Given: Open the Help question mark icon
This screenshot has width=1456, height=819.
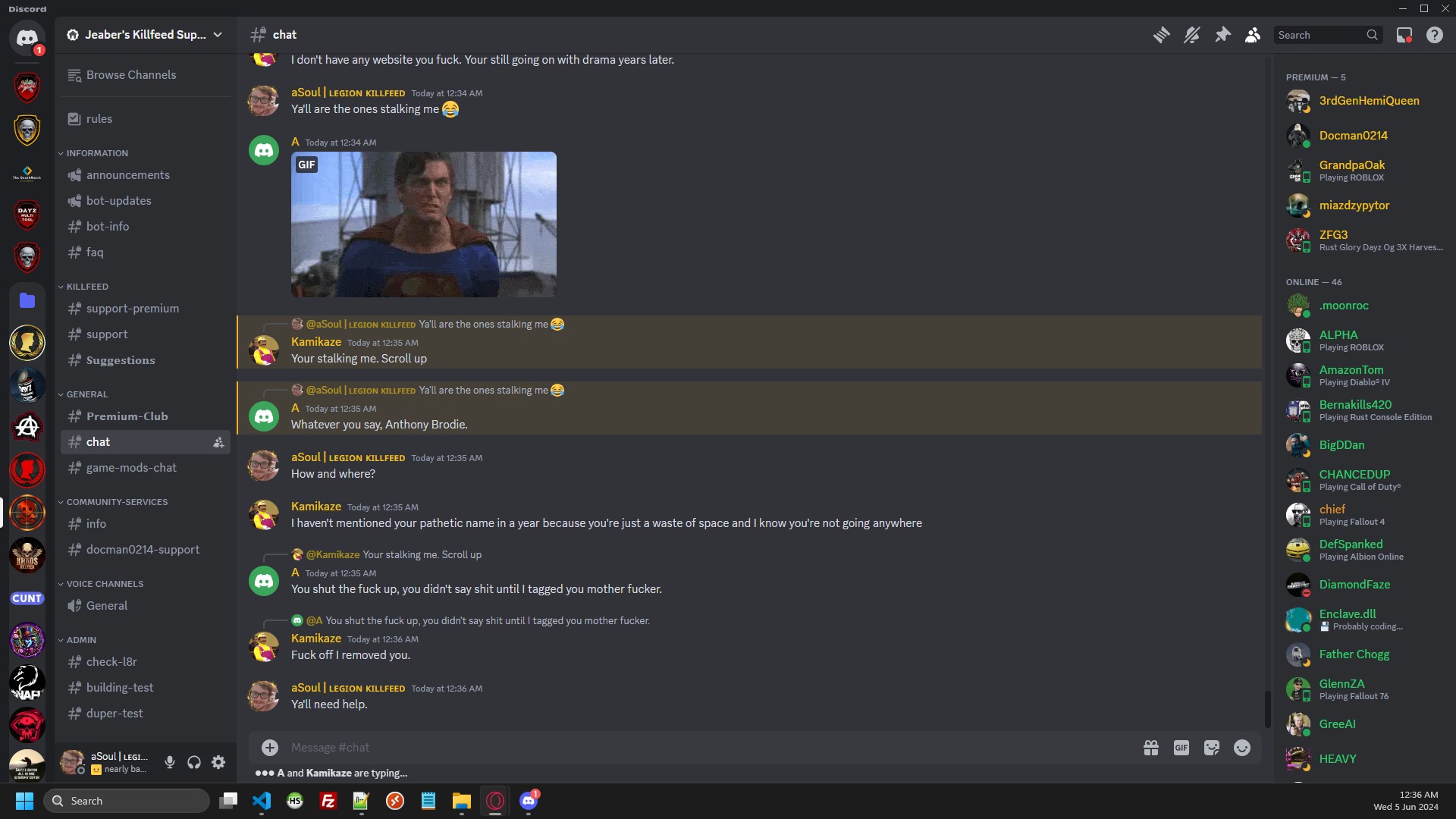Looking at the screenshot, I should 1435,35.
